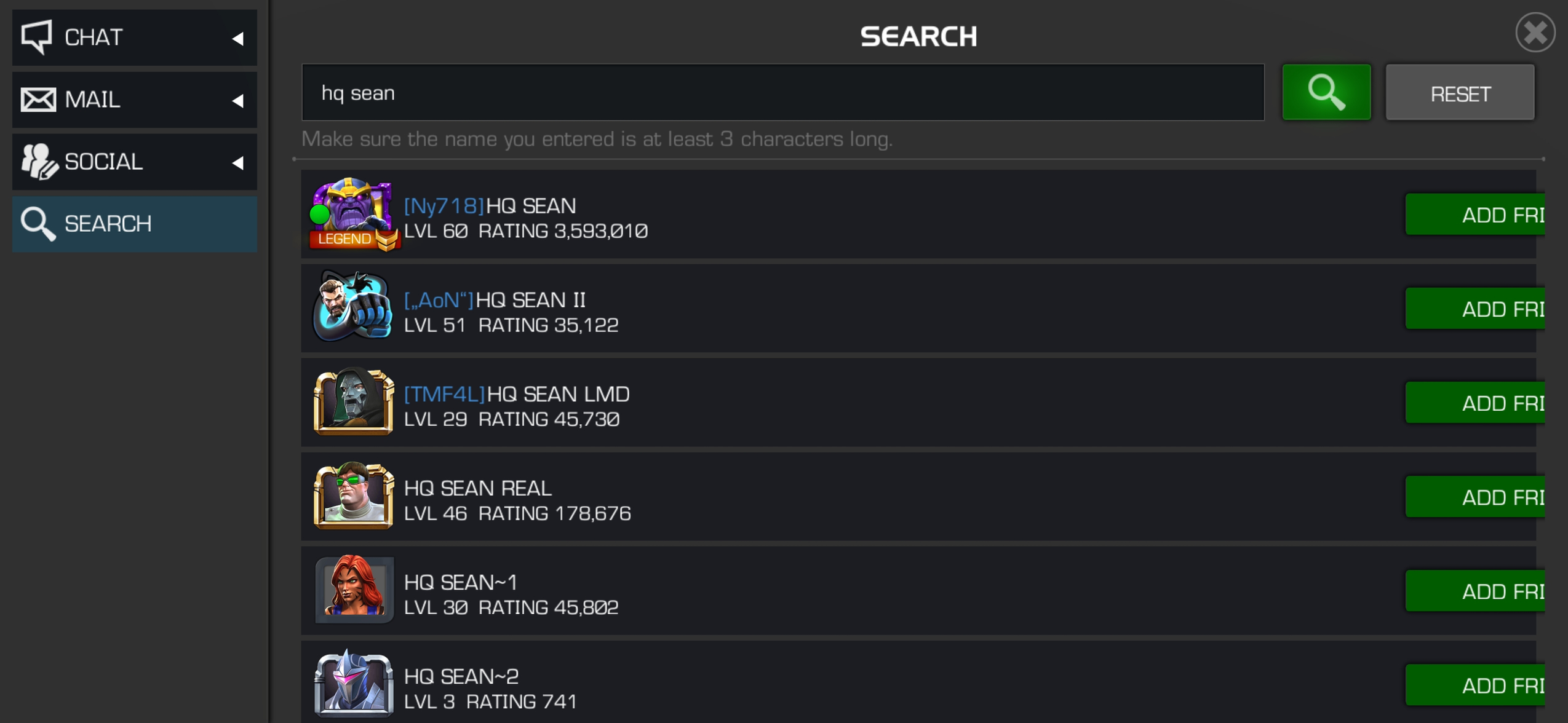Open HQ SEAN~2's armored helmet avatar

point(352,684)
